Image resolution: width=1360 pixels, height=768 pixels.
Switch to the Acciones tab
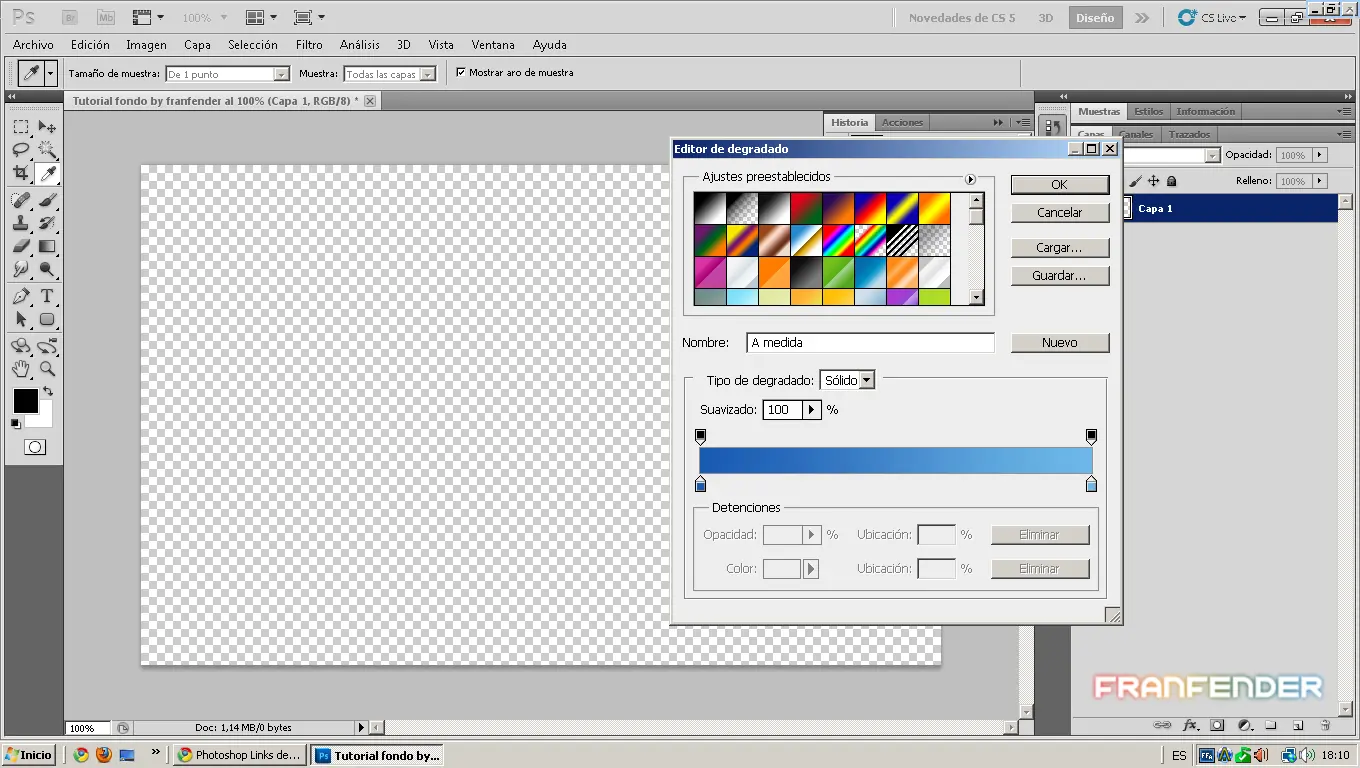point(902,122)
